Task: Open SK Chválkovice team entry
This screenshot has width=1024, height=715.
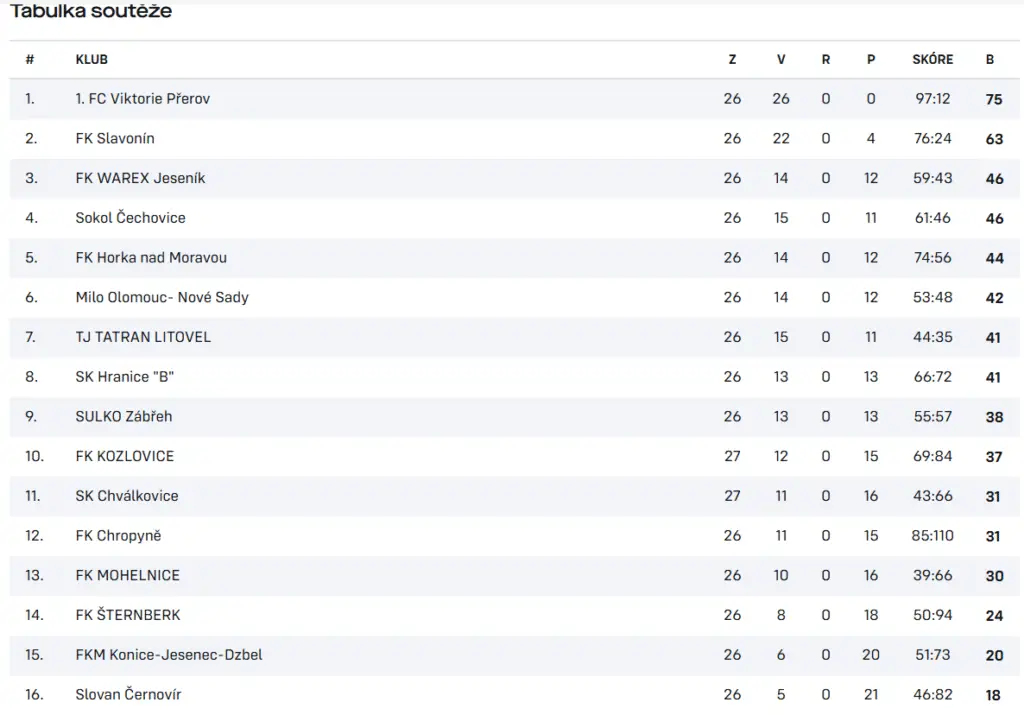Action: 127,496
